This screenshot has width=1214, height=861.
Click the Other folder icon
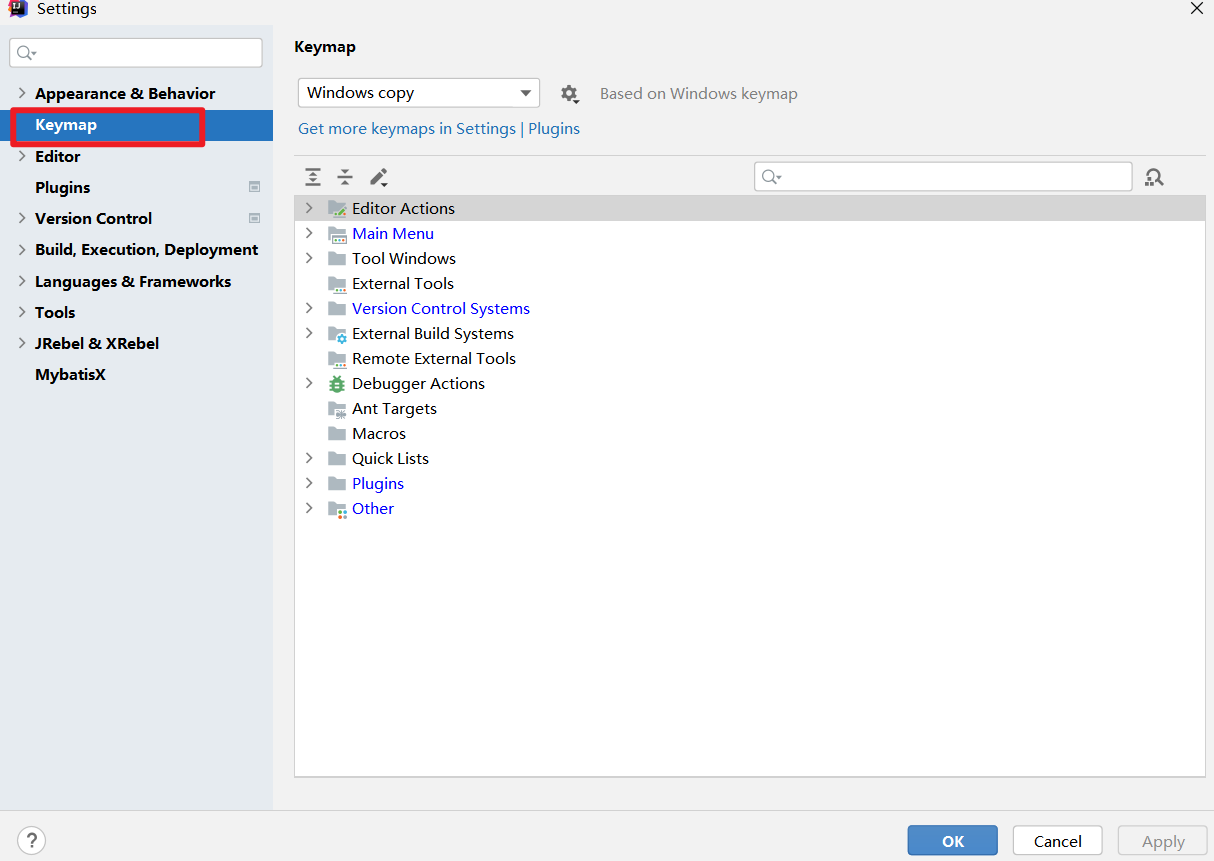[x=337, y=509]
